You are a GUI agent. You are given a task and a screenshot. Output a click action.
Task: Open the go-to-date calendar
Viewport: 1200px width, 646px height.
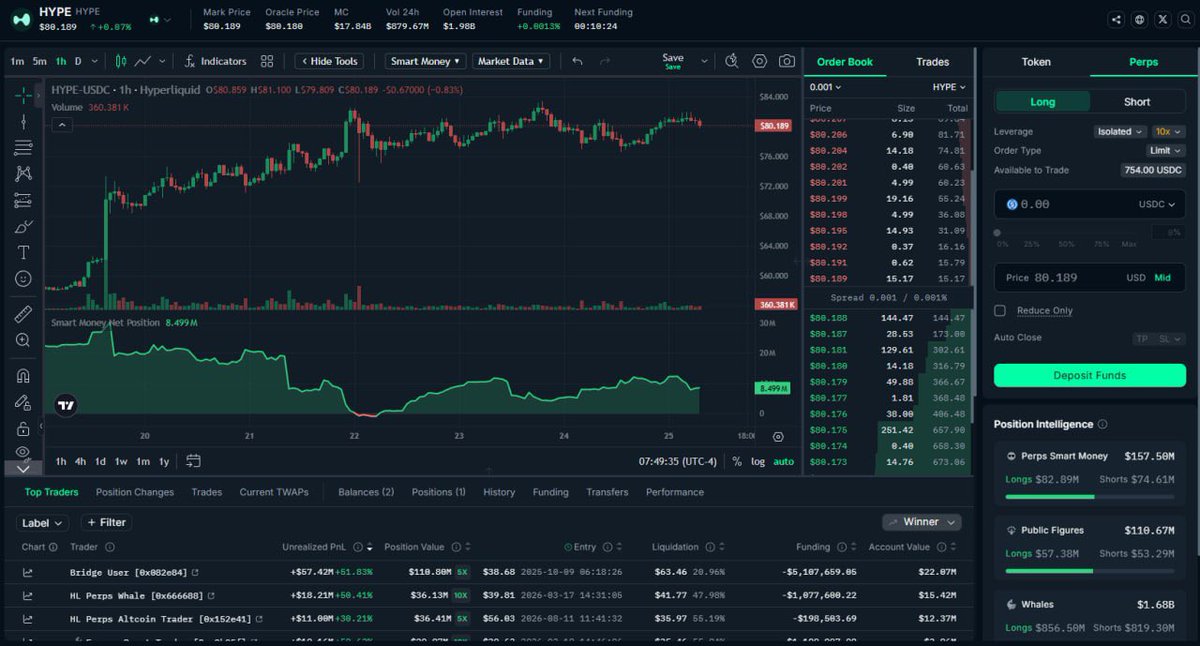tap(193, 461)
